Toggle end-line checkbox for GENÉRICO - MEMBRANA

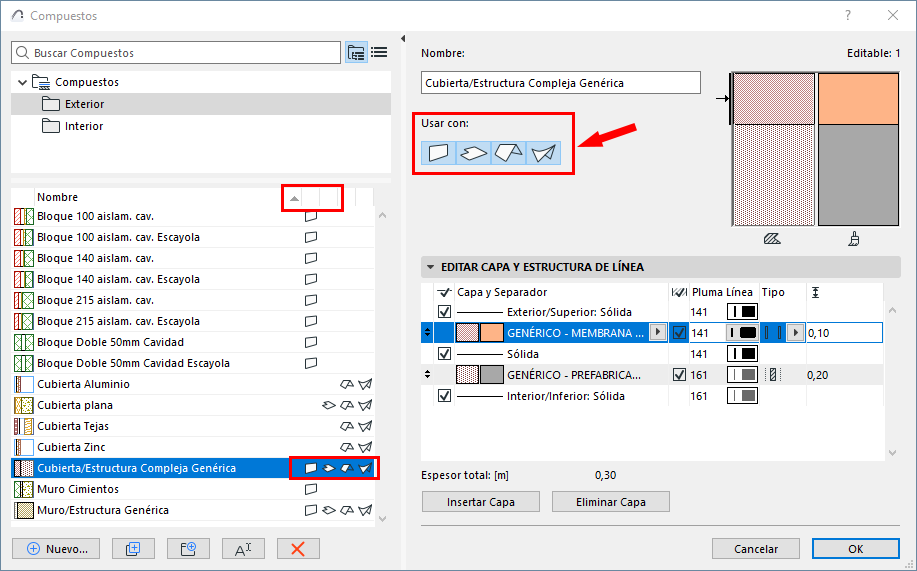click(679, 333)
